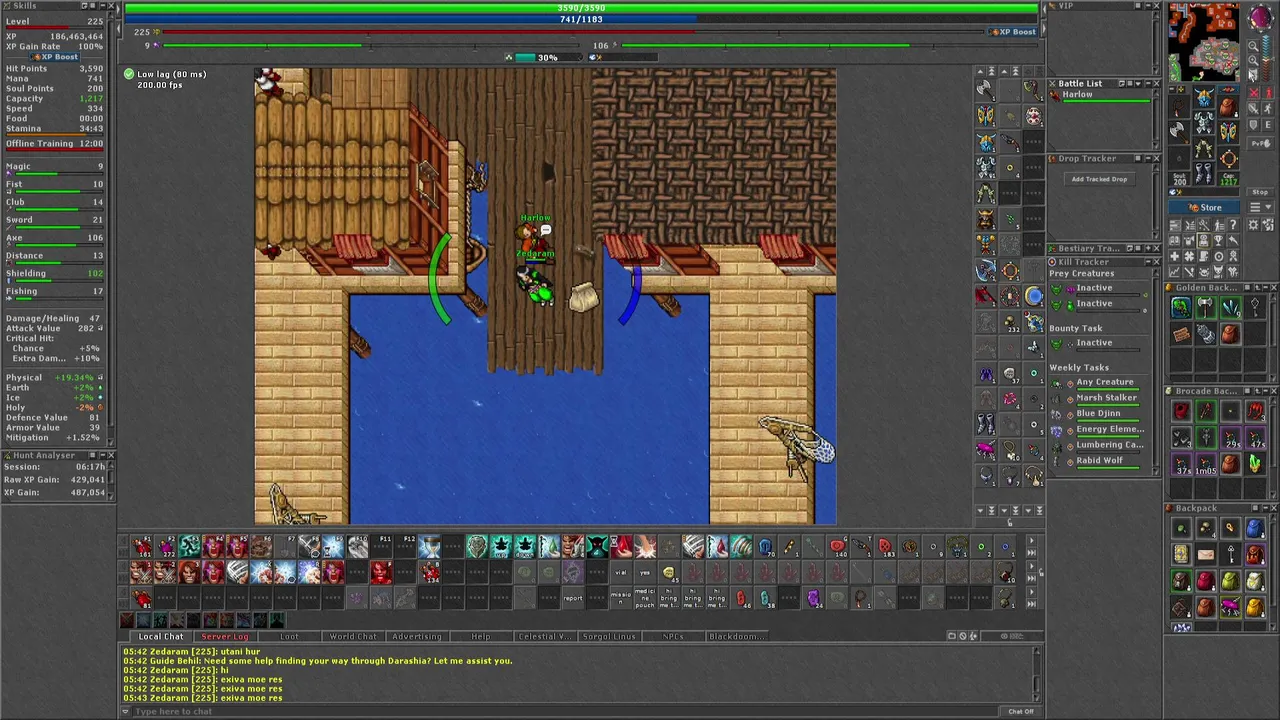Viewport: 1280px width, 720px height.
Task: Click the horned helmet equipment slot
Action: point(1204,96)
